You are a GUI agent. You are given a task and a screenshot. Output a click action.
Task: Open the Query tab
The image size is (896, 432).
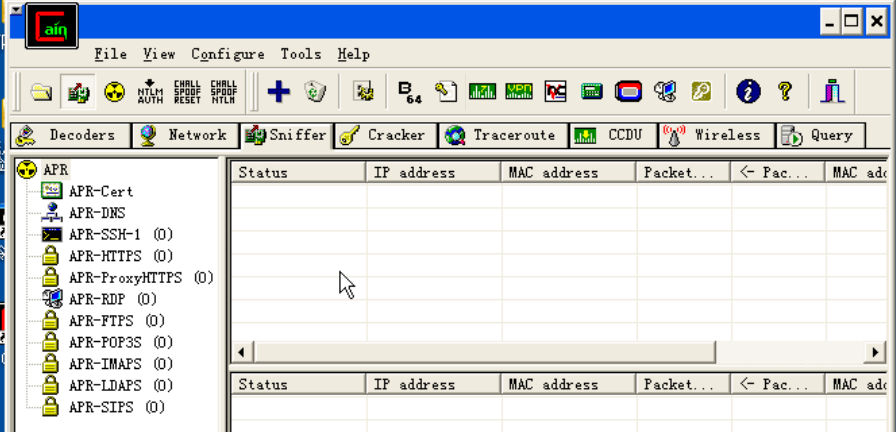tap(820, 136)
